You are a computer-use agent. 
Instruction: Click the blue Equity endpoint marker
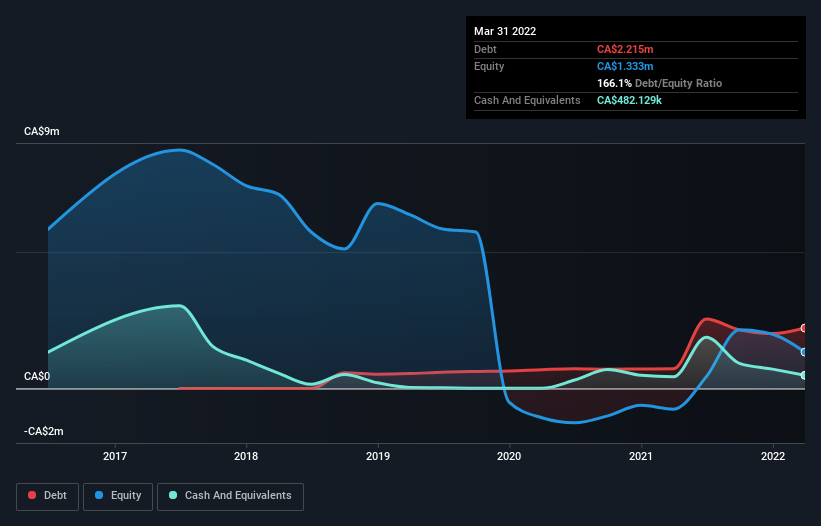click(804, 352)
